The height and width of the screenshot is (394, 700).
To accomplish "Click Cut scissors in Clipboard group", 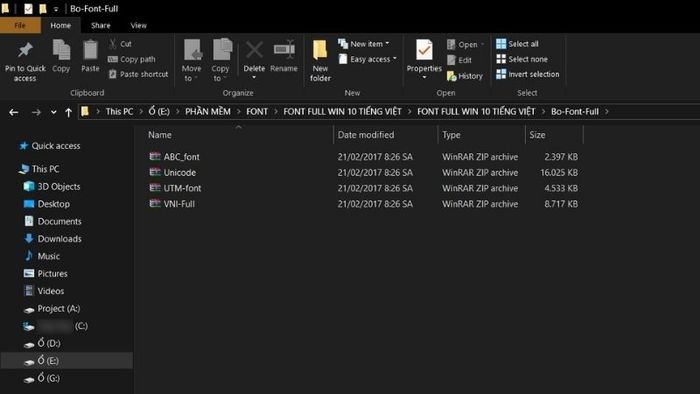I will click(120, 44).
